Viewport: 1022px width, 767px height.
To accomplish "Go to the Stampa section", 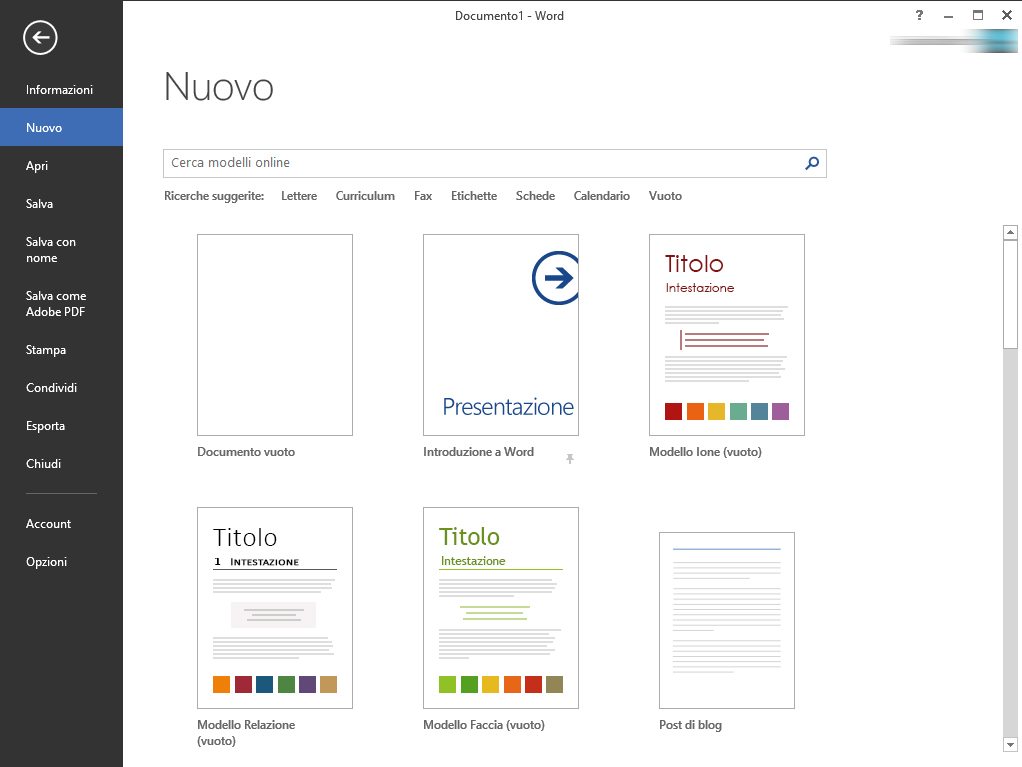I will pos(46,350).
